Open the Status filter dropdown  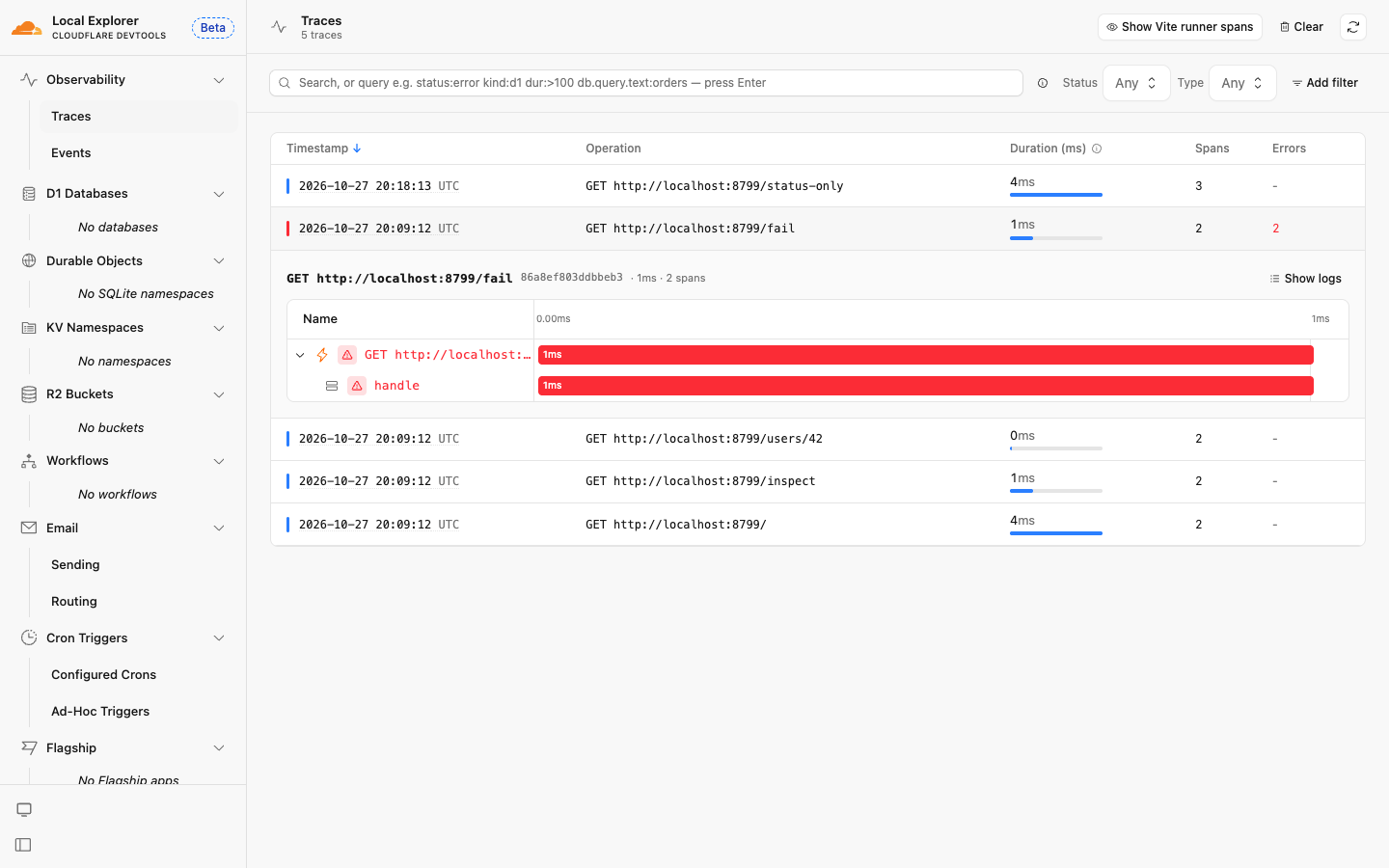1136,83
